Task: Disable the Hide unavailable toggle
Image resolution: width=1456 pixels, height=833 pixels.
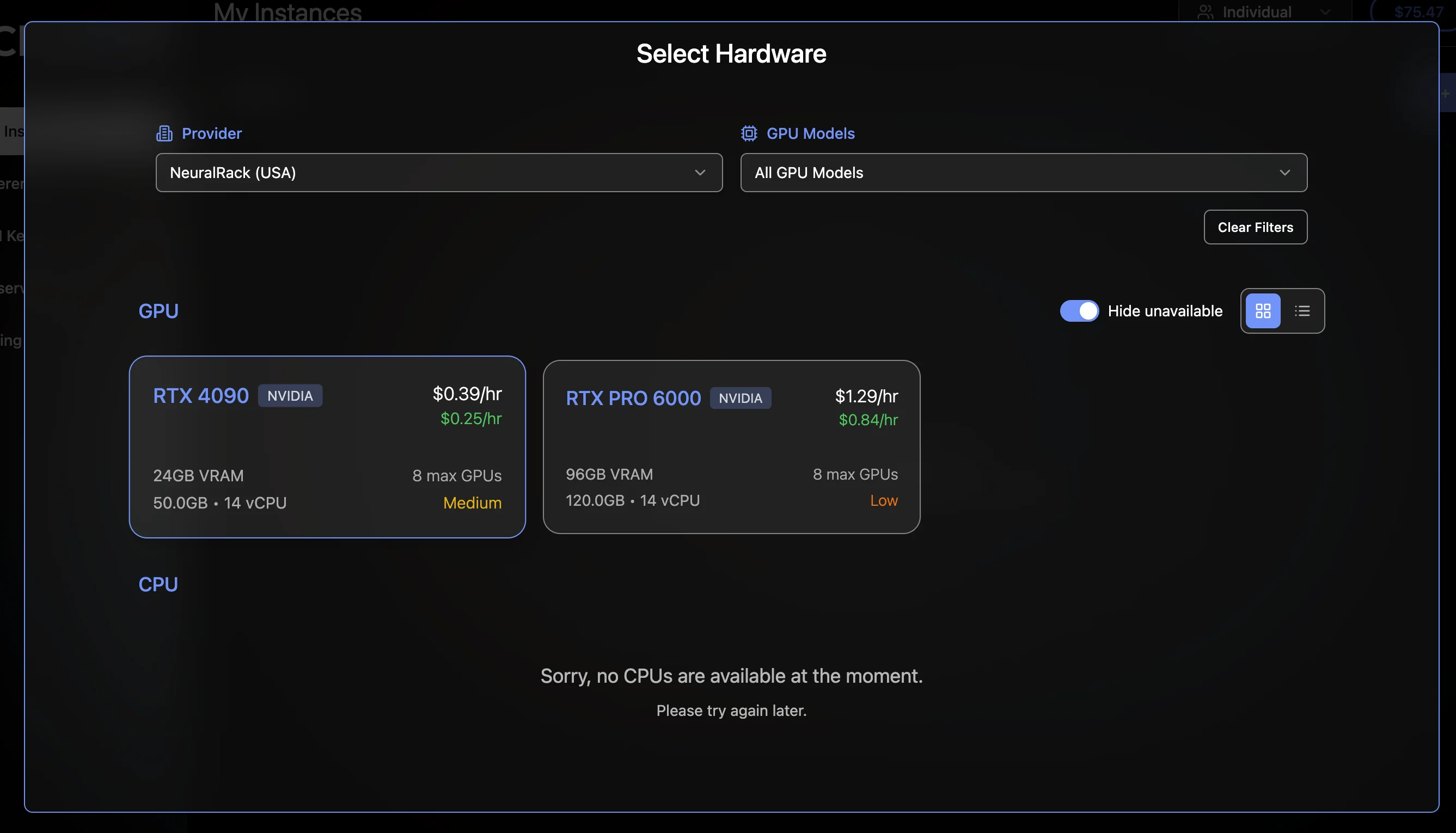Action: pyautogui.click(x=1079, y=311)
